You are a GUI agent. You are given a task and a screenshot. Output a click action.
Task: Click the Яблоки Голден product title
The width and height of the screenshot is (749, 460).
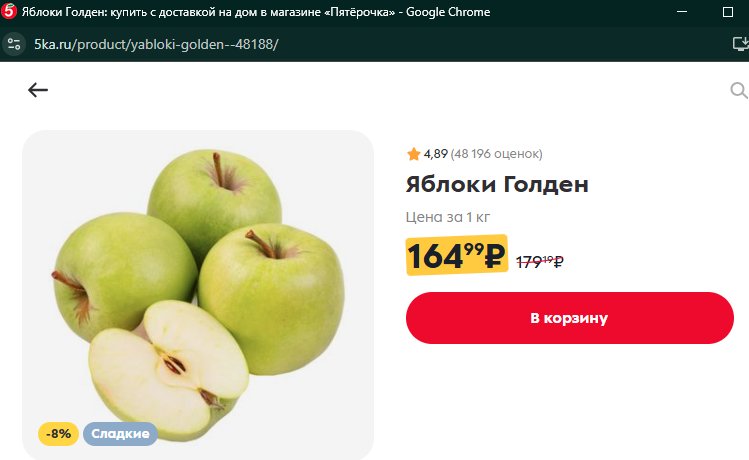tap(497, 184)
